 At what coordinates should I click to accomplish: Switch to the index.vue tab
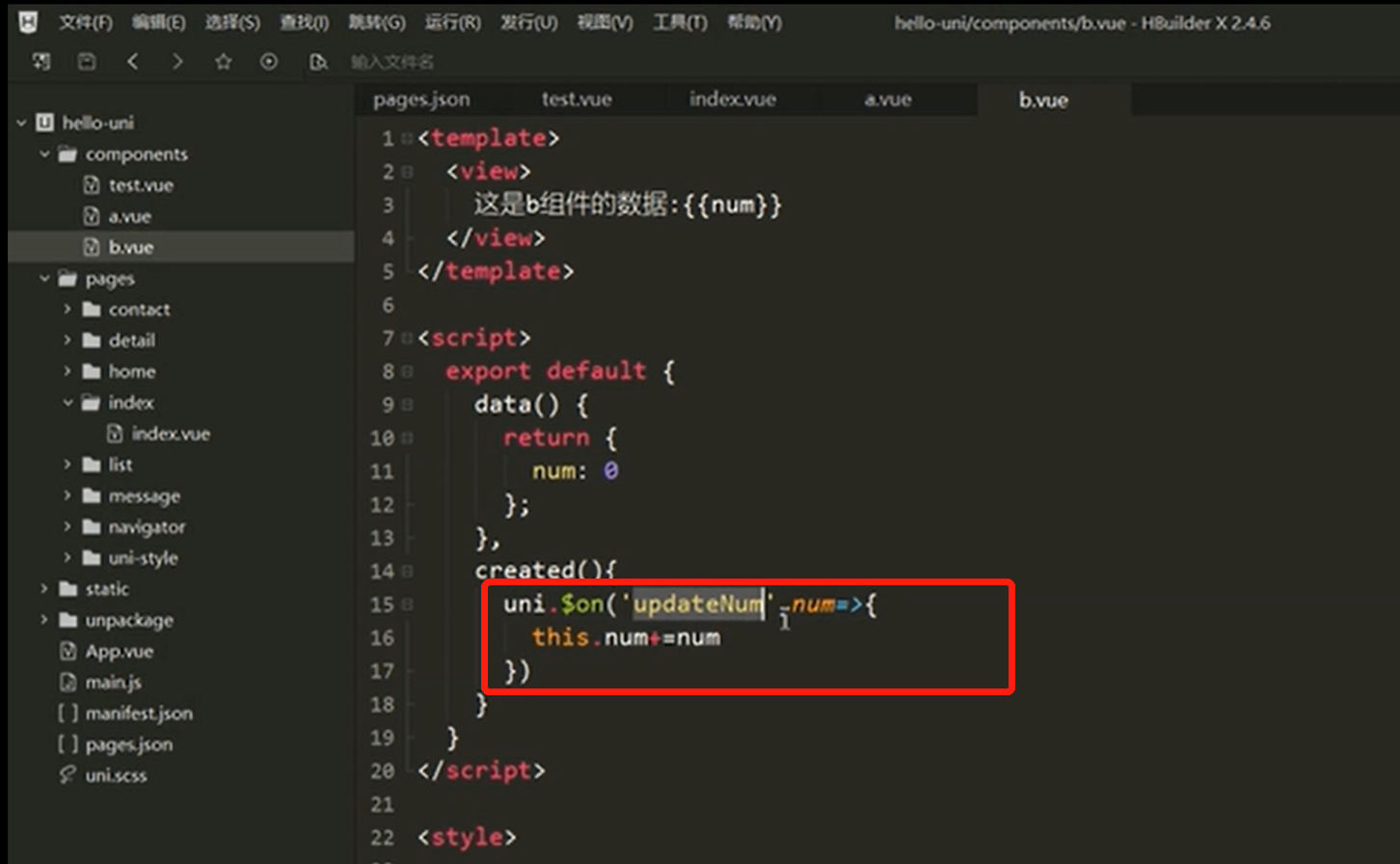click(x=732, y=99)
